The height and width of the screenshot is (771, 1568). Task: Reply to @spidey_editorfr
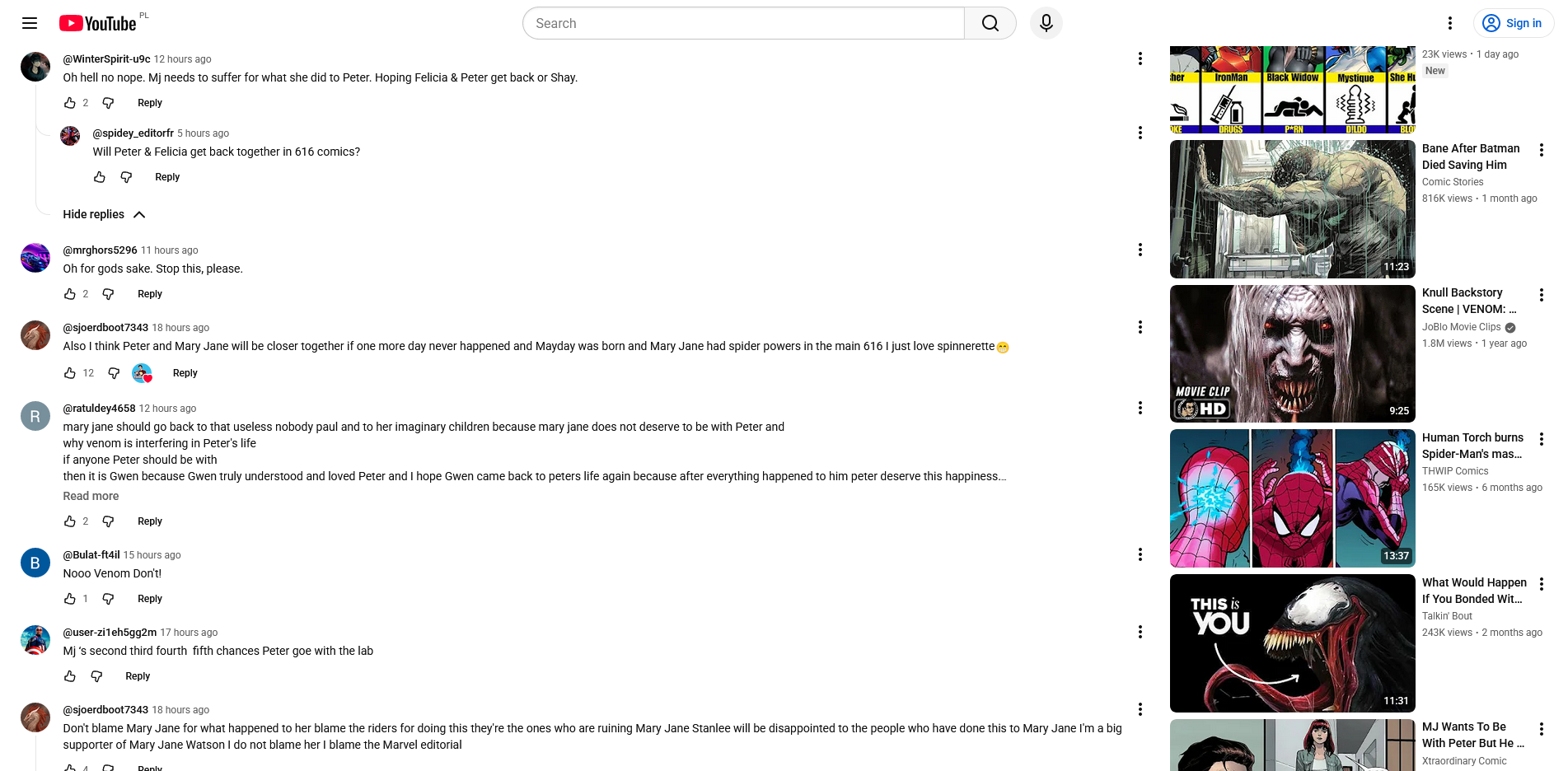pos(167,177)
